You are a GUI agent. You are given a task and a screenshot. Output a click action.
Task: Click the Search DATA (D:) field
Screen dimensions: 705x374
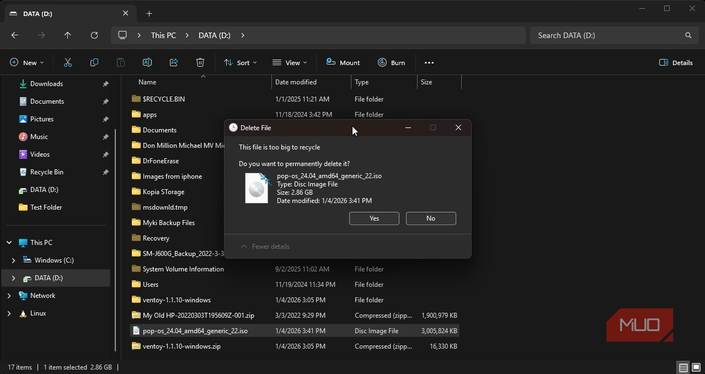(x=613, y=35)
